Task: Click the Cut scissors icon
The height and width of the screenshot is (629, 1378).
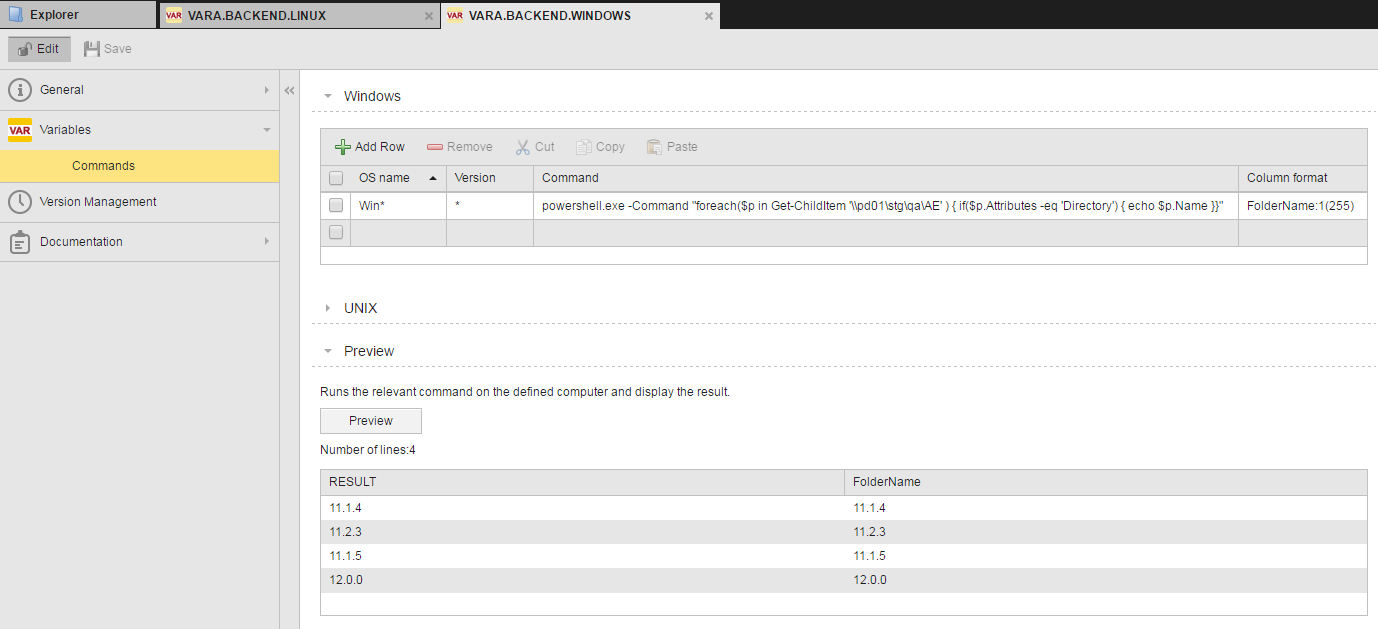Action: click(523, 147)
